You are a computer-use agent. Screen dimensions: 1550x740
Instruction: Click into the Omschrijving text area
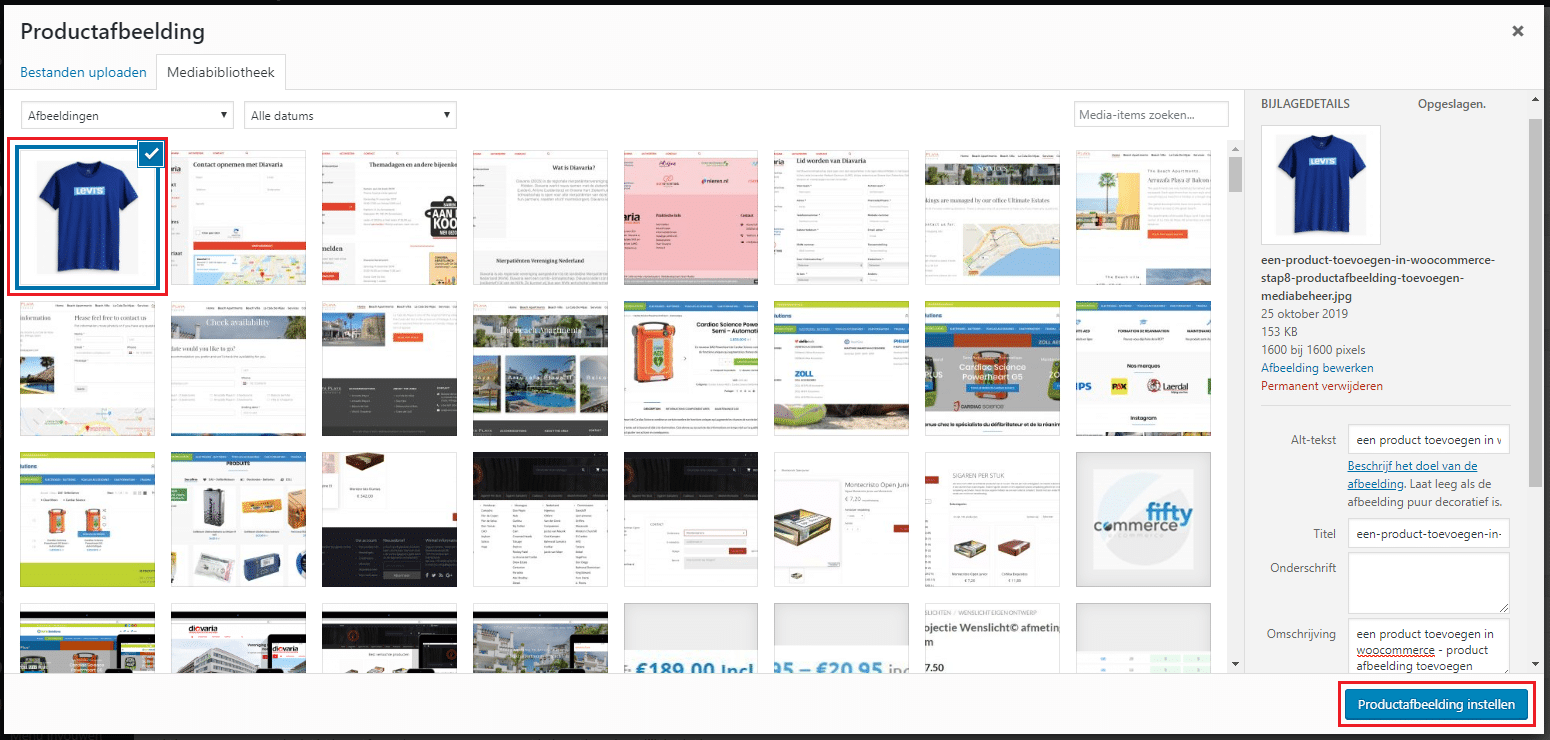click(1428, 646)
